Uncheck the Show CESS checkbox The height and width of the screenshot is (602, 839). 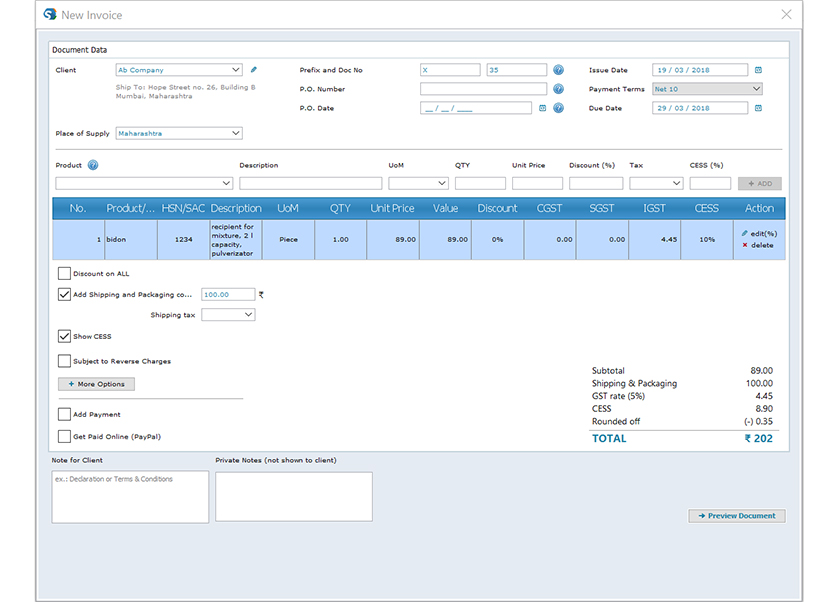pyautogui.click(x=65, y=336)
